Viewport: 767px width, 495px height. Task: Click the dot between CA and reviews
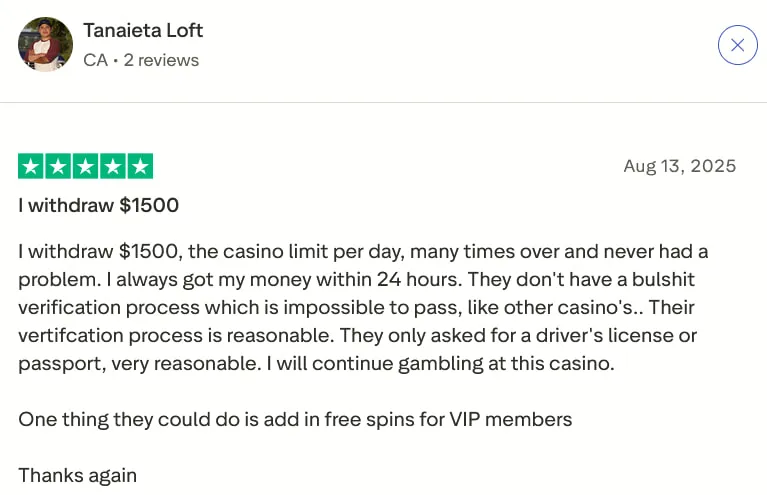tap(116, 61)
